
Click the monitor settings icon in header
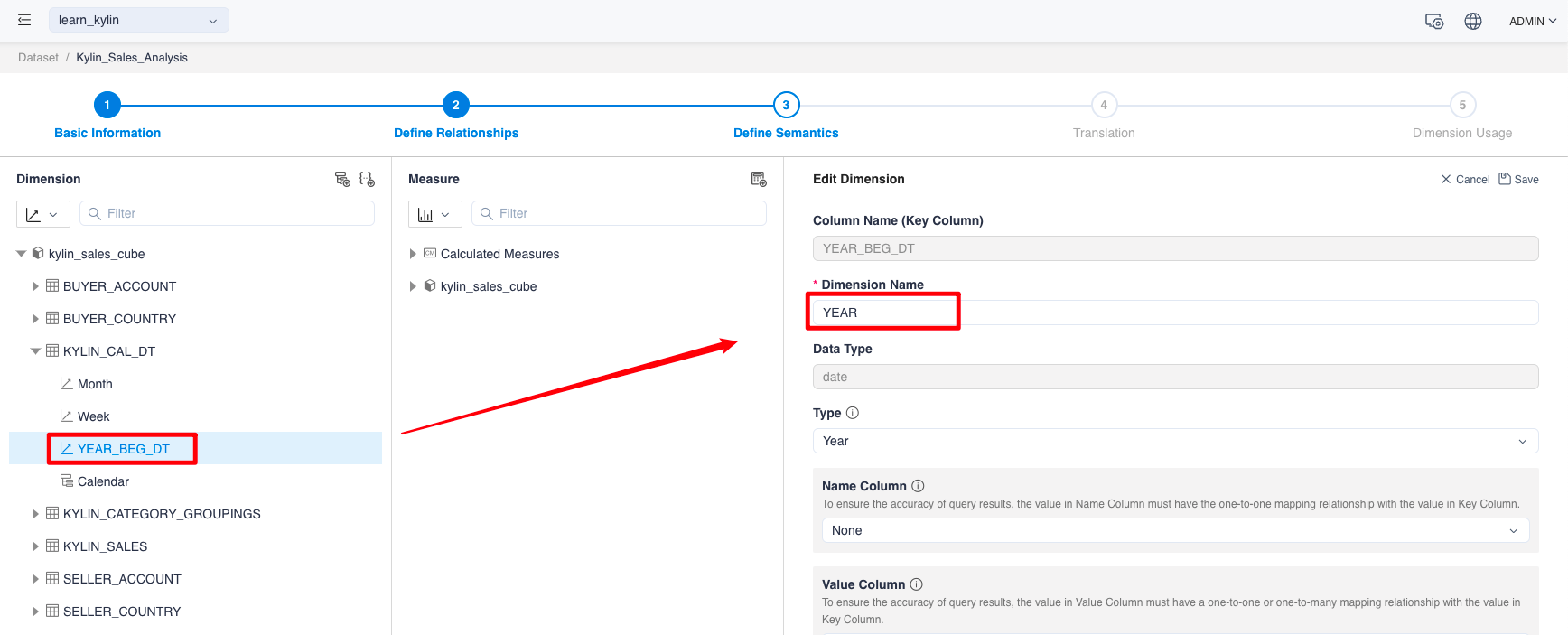coord(1433,21)
